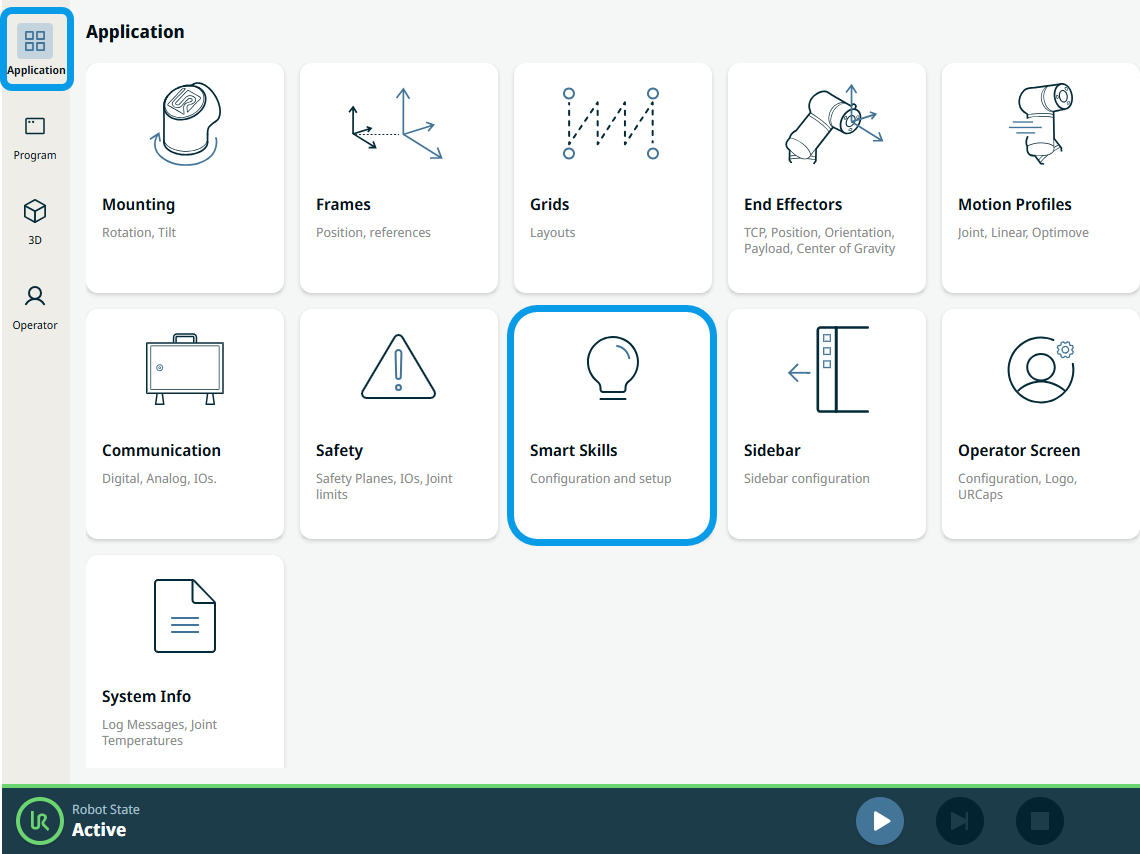This screenshot has width=1140, height=854.
Task: Click the Frames coordinate axes icon
Action: tap(397, 124)
